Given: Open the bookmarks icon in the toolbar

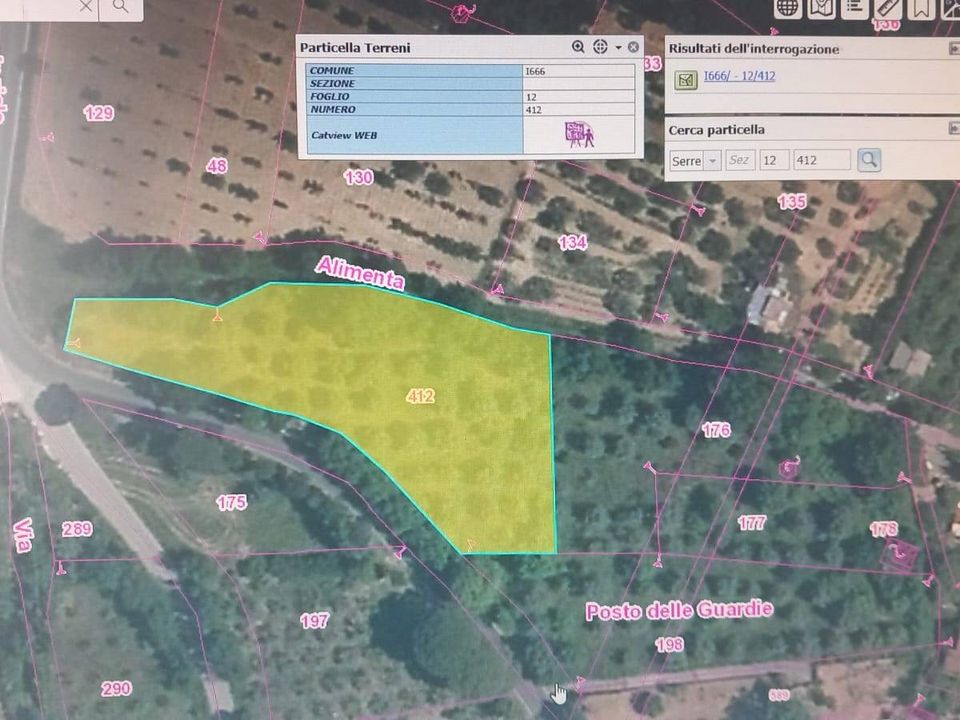Looking at the screenshot, I should [921, 8].
